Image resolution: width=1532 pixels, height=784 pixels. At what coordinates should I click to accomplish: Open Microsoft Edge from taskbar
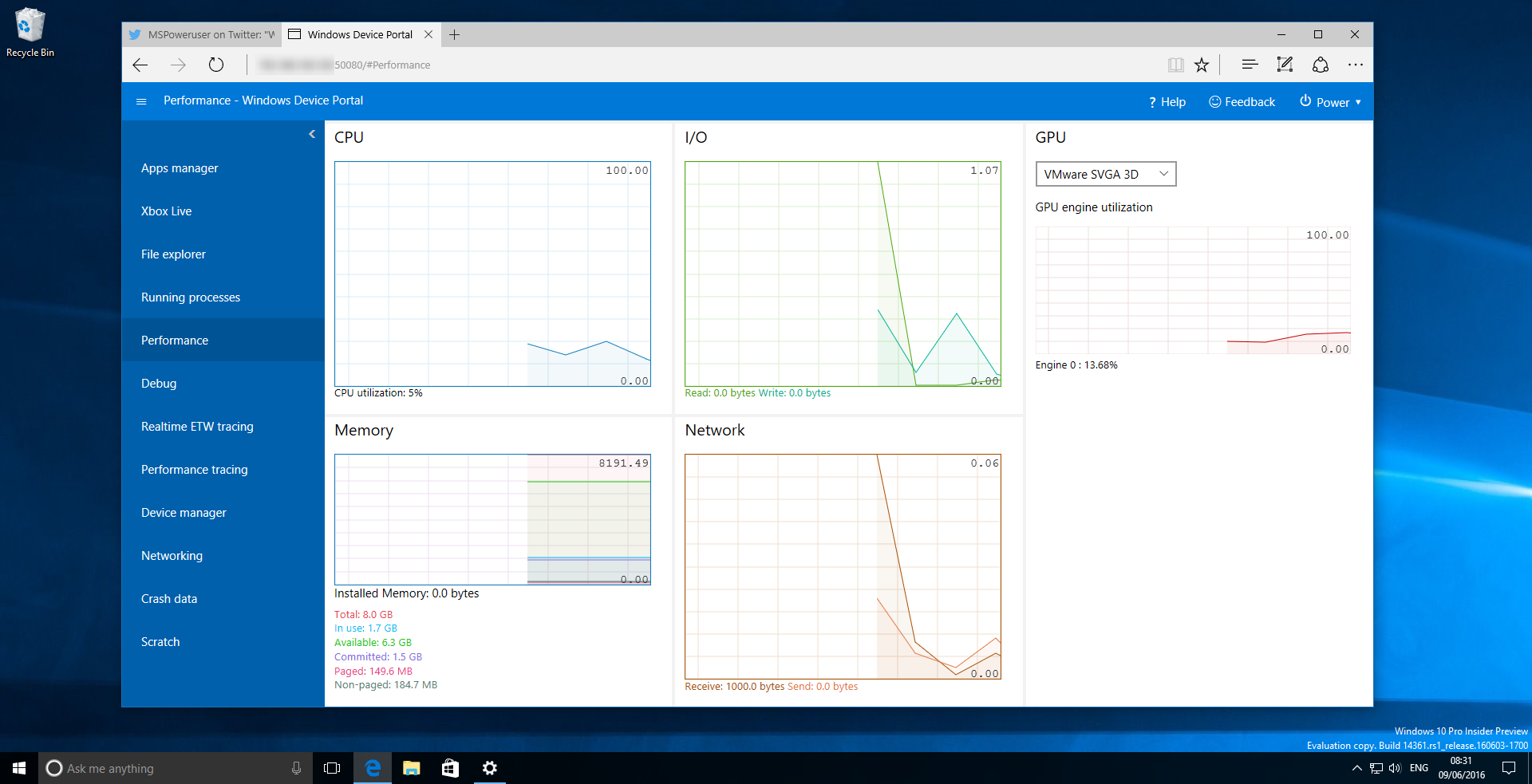point(373,768)
